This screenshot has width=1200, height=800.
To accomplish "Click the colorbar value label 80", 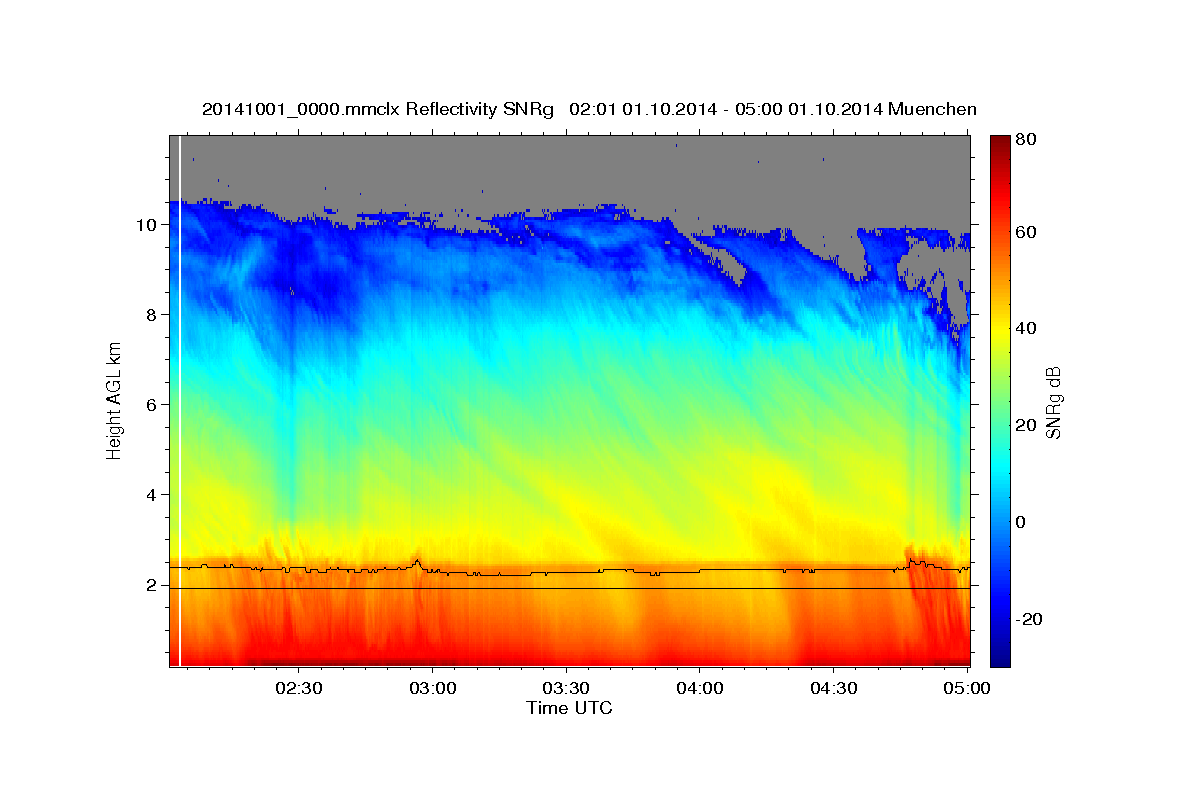I will tap(1025, 140).
